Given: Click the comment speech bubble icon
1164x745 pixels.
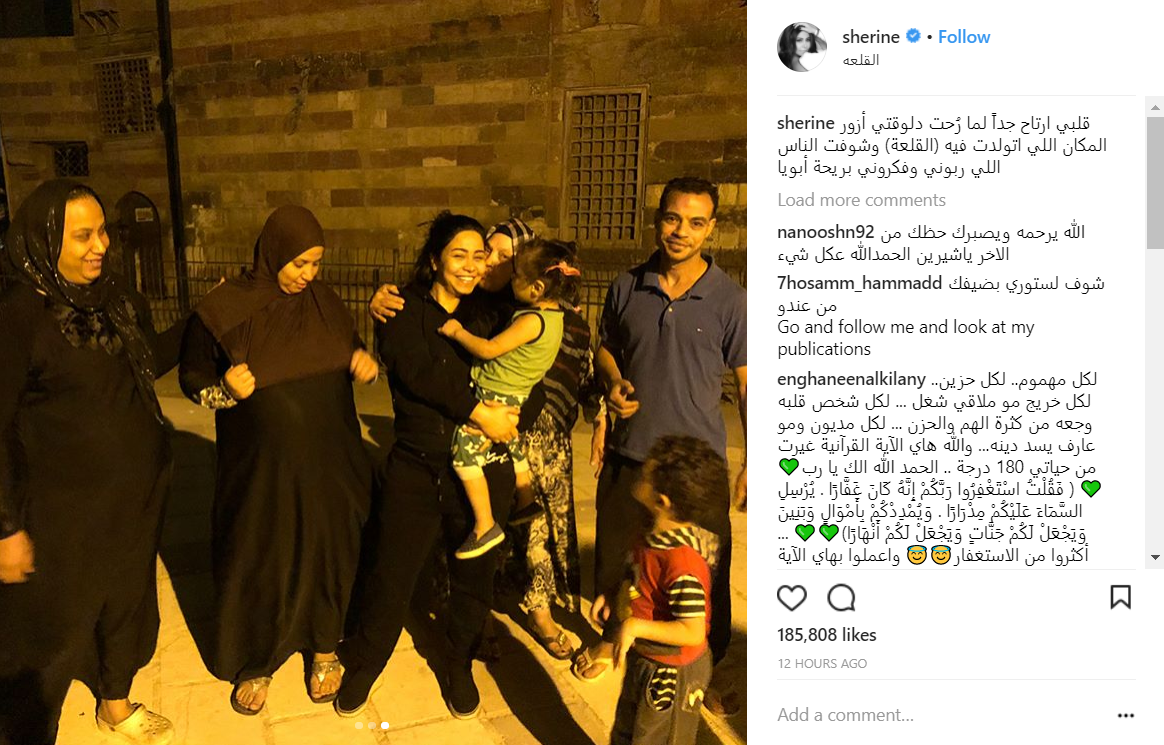Looking at the screenshot, I should pyautogui.click(x=841, y=597).
